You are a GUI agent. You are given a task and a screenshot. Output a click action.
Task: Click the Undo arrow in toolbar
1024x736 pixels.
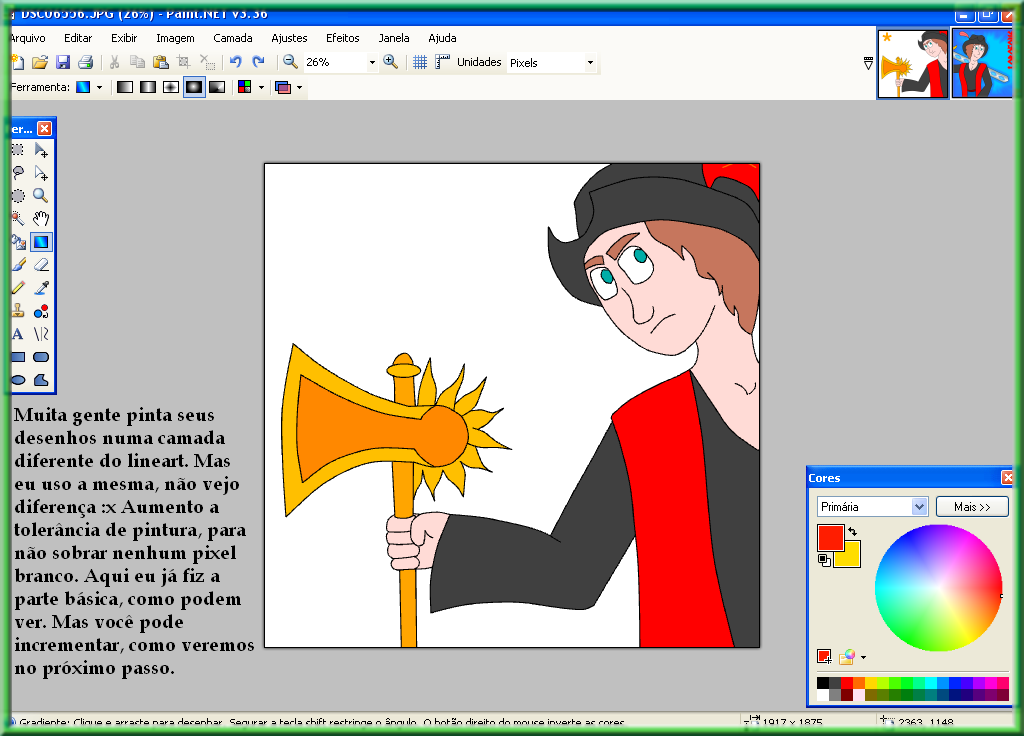point(236,62)
